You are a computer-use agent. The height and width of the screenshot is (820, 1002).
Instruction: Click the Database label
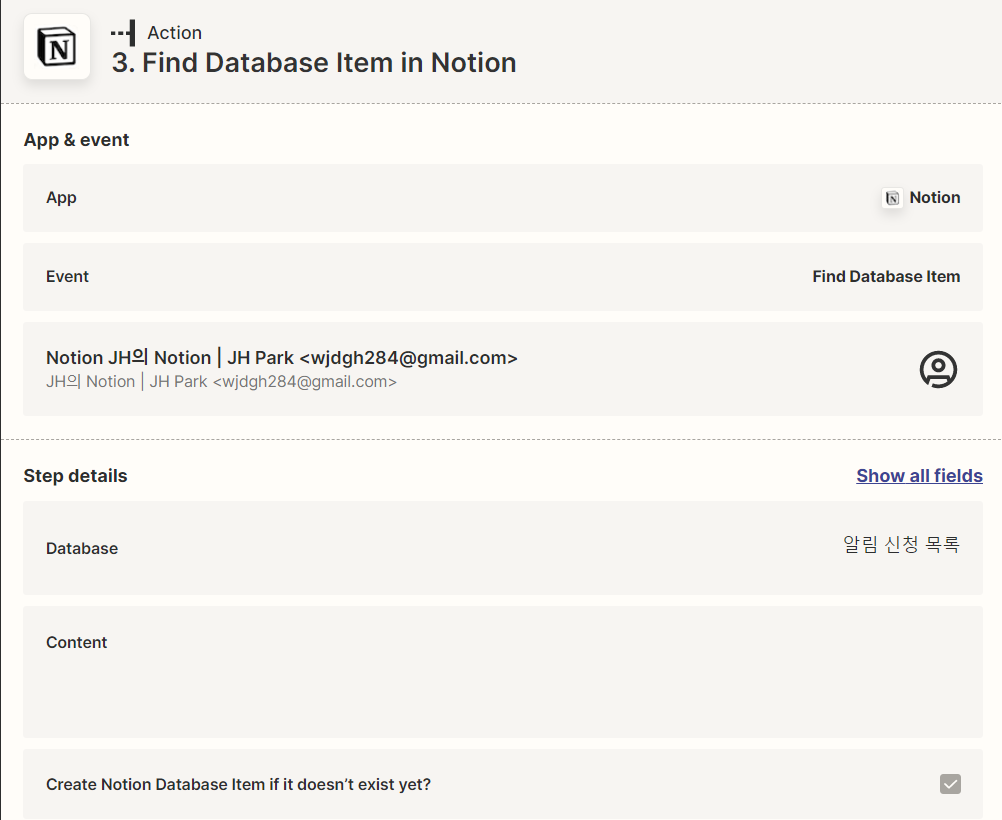tap(82, 548)
